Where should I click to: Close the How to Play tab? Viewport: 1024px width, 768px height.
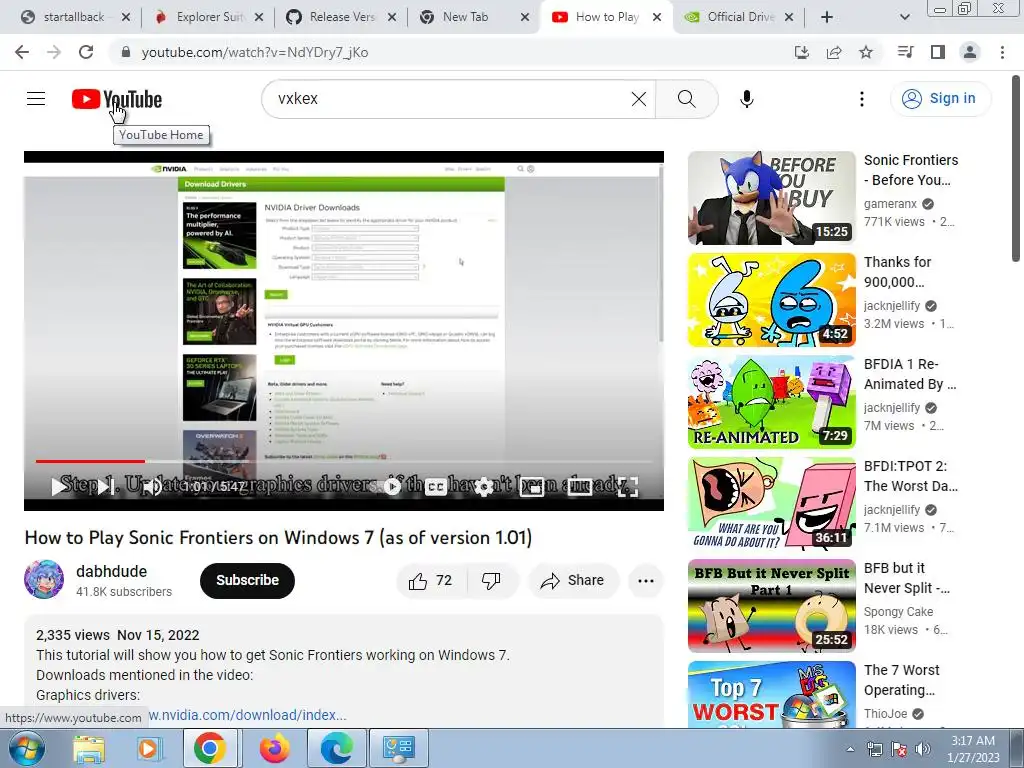click(x=657, y=18)
